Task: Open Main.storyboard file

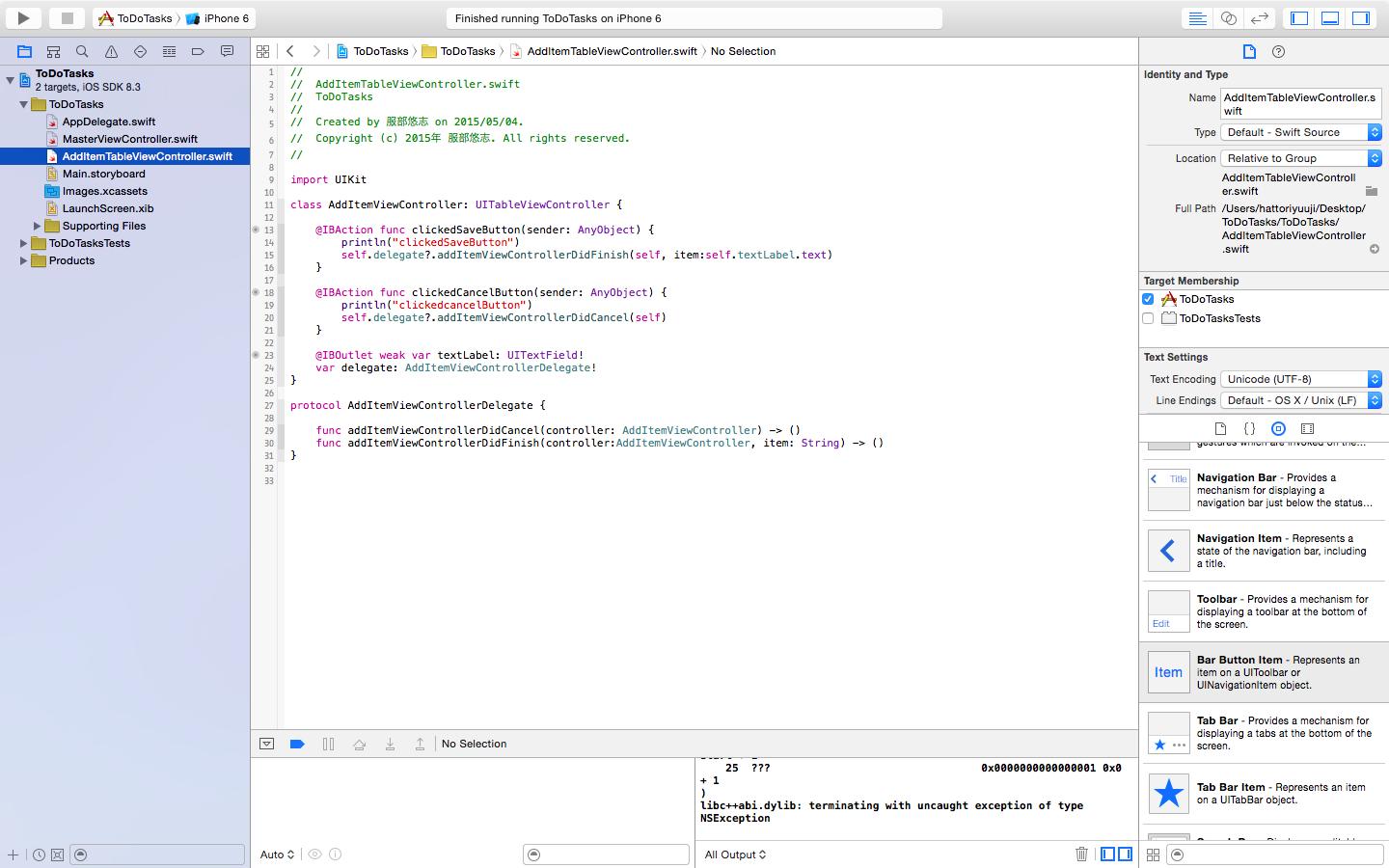Action: (x=103, y=174)
